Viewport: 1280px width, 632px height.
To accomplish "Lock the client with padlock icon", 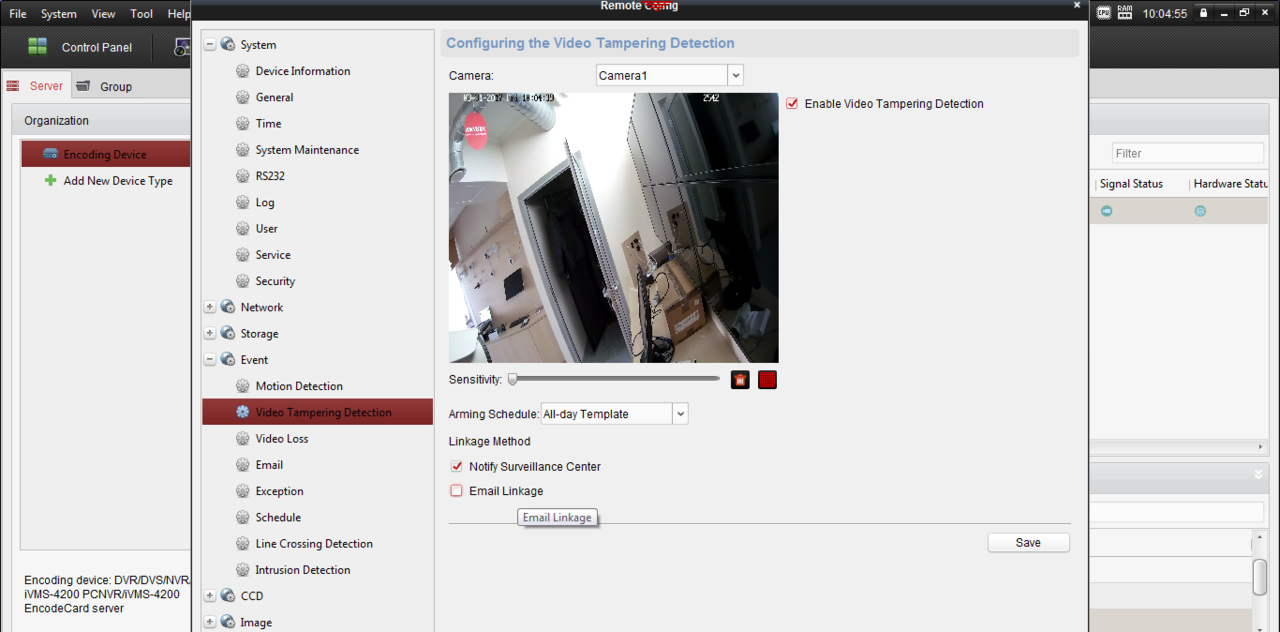I will (x=1203, y=13).
